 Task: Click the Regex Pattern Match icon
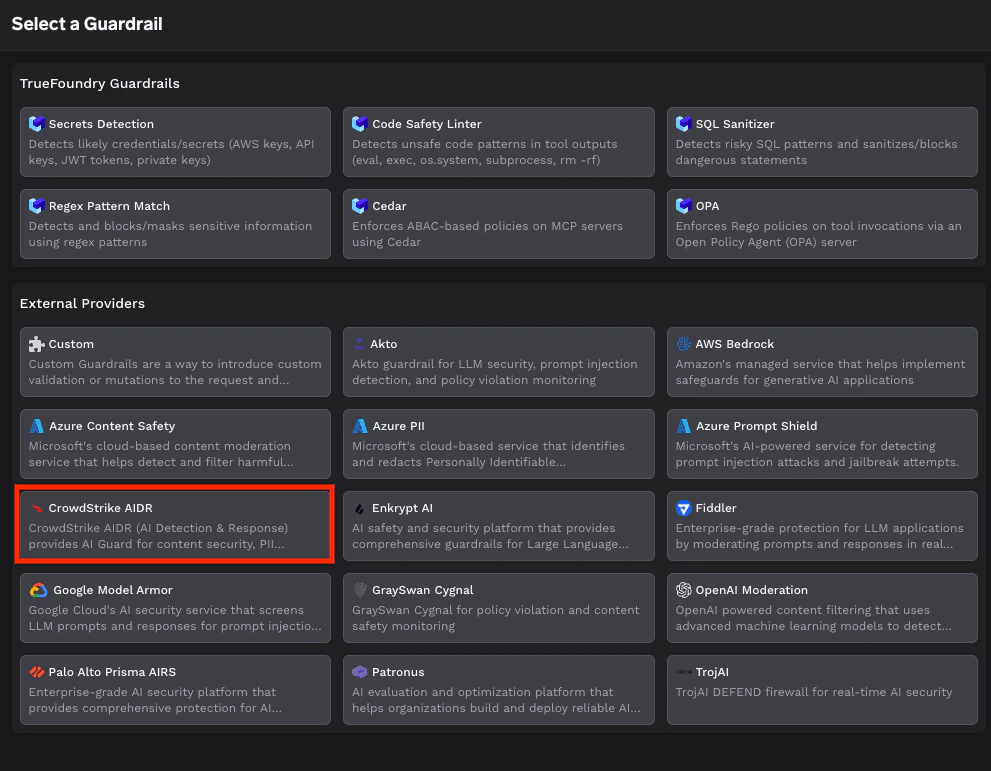pyautogui.click(x=37, y=206)
